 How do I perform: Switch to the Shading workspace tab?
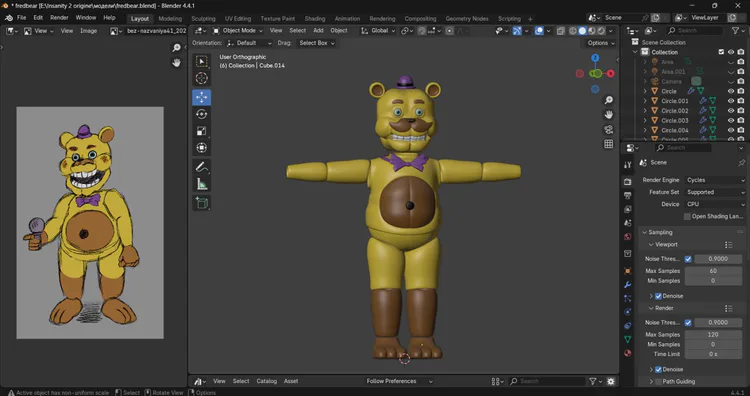click(315, 19)
